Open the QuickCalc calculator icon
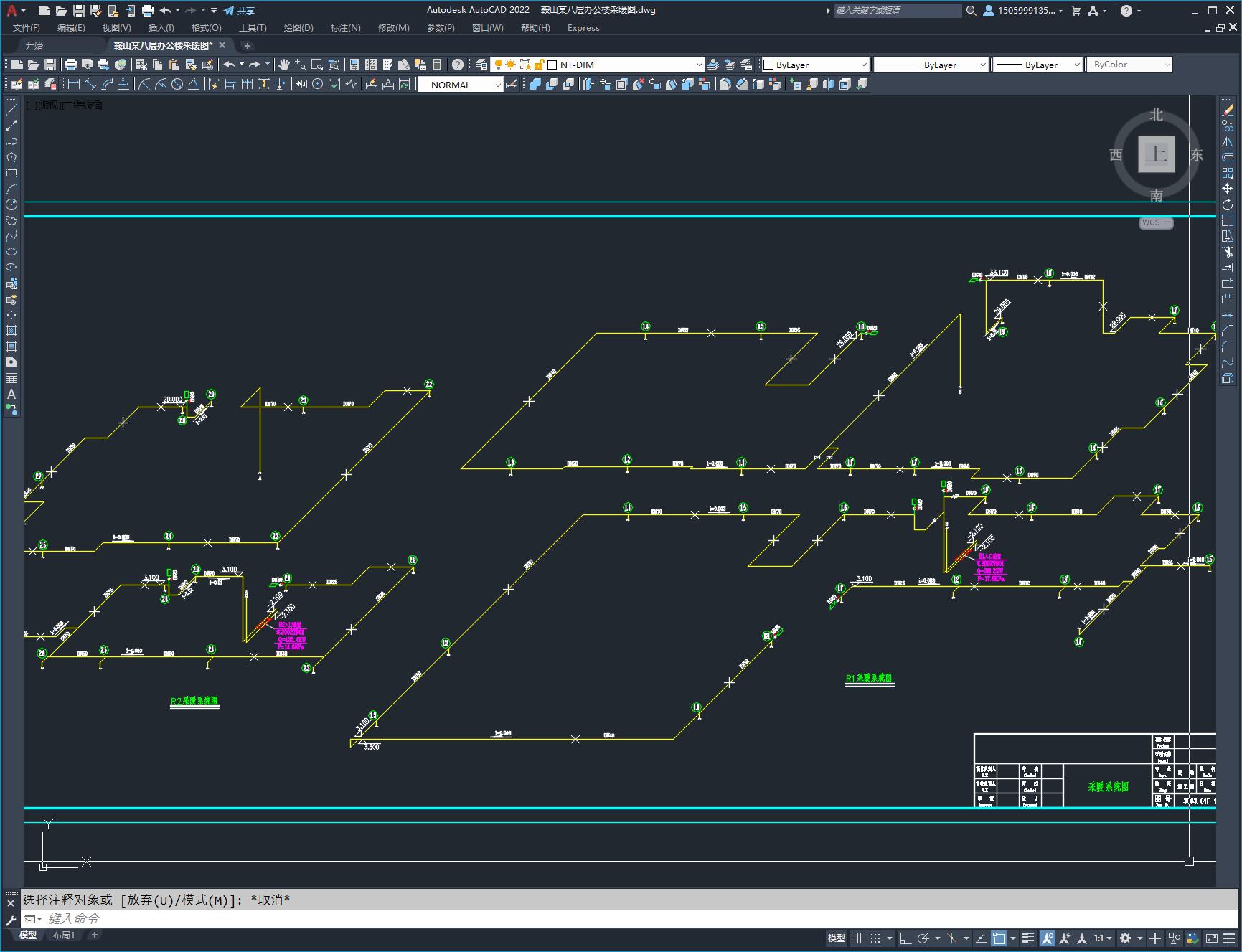This screenshot has height=952, width=1242. pos(437,65)
